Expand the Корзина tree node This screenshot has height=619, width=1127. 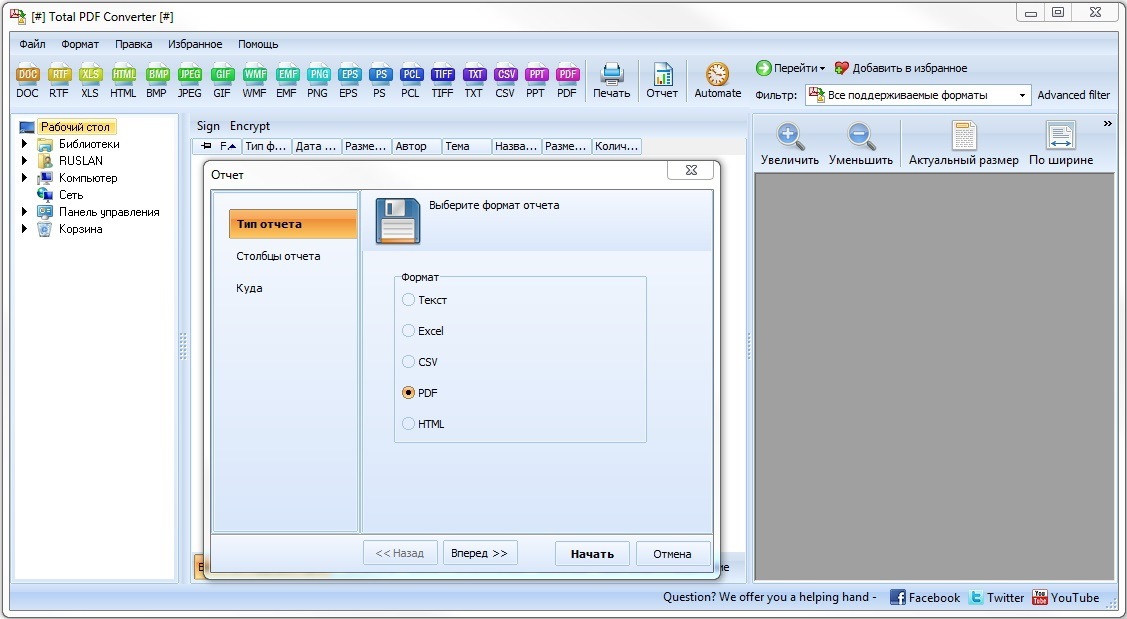click(x=24, y=229)
